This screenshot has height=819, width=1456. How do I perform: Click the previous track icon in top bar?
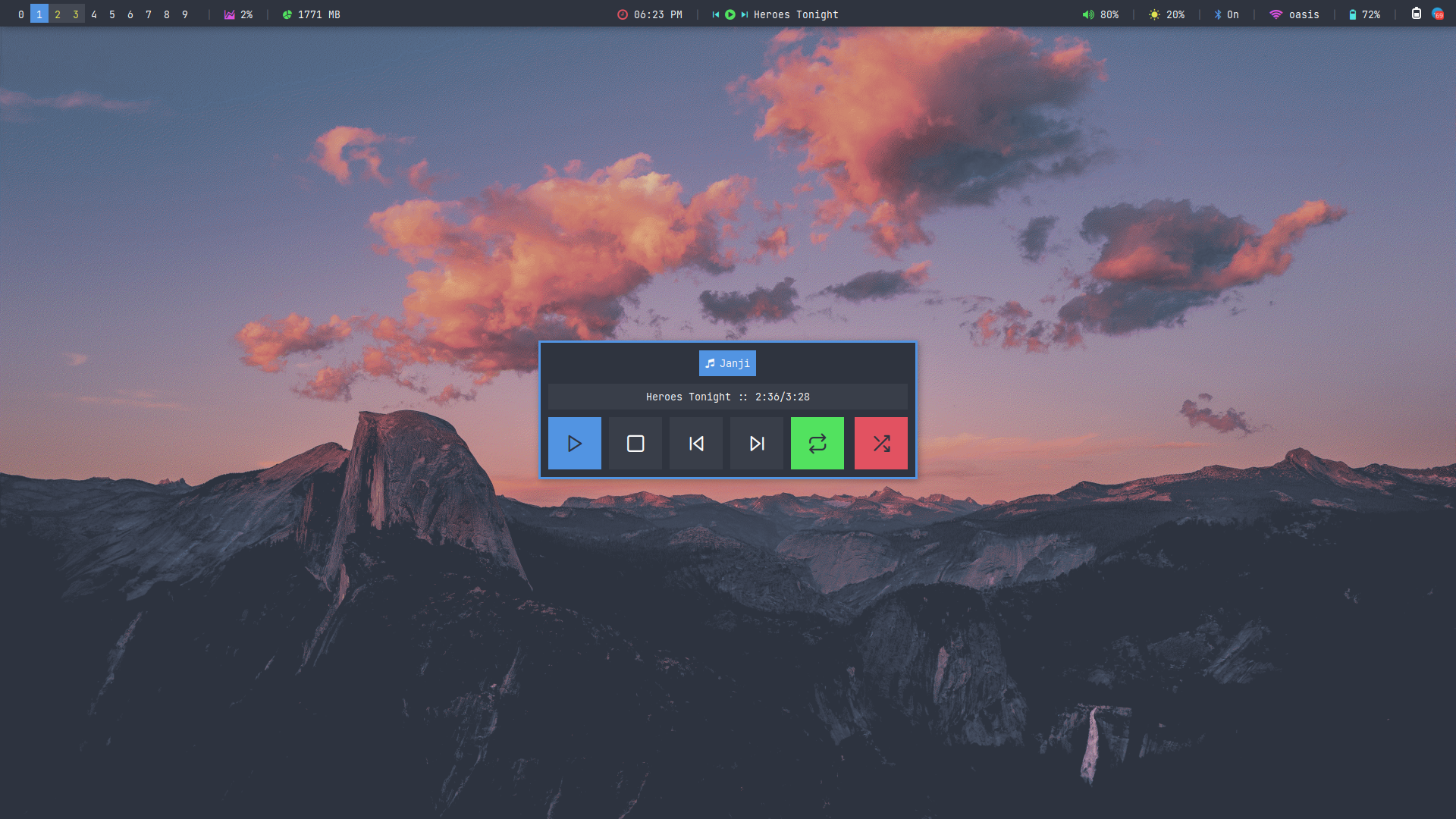coord(715,14)
